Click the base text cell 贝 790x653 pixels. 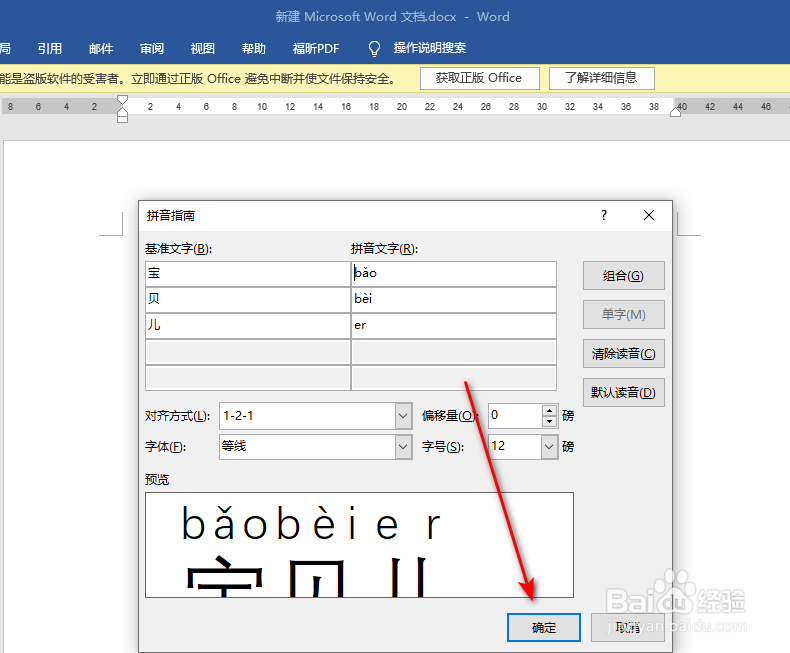[247, 300]
